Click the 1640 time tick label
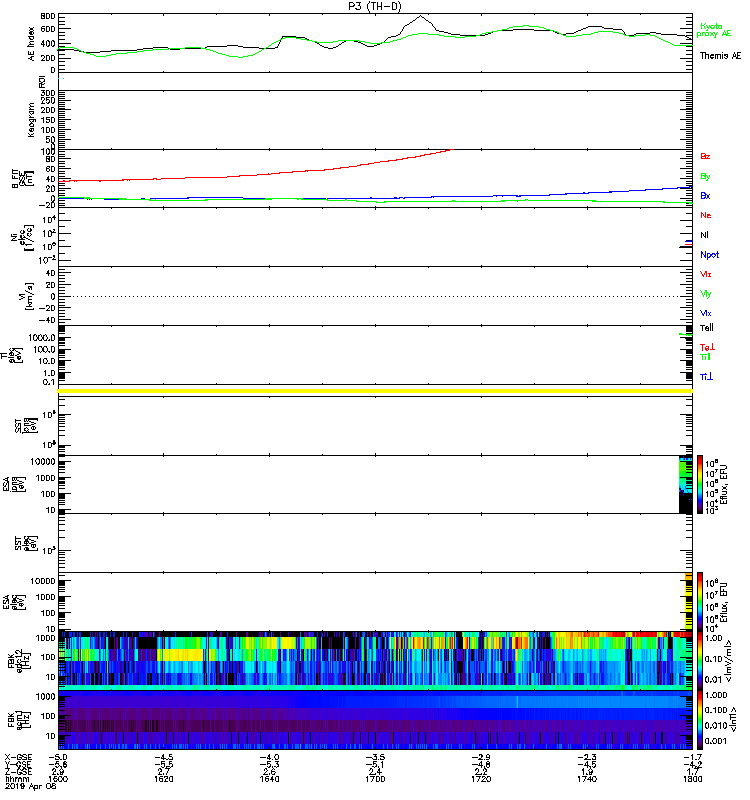Image resolution: width=750 pixels, height=800 pixels. [269, 779]
